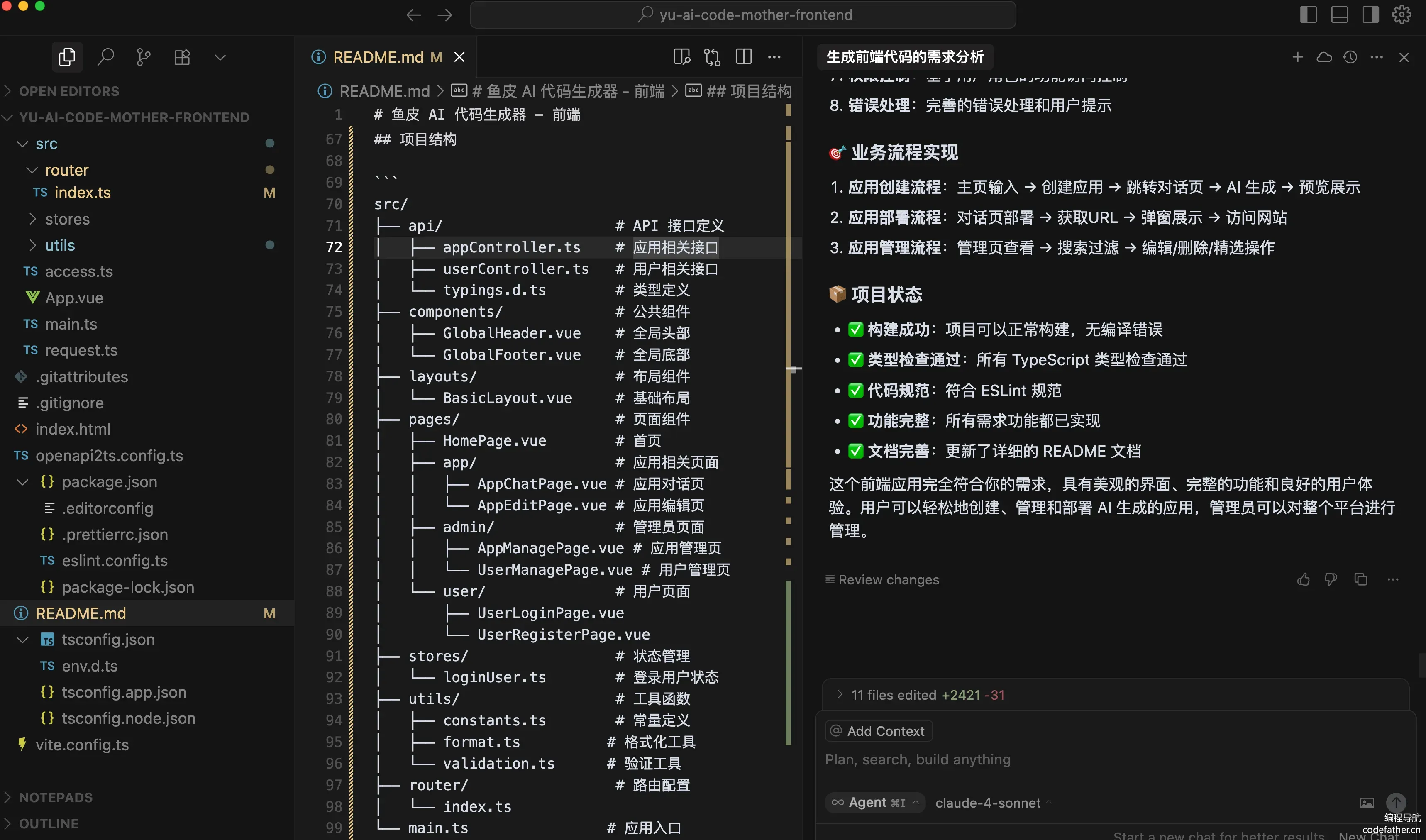Open settings gear in title bar
Screen dimensions: 1426x840
(x=1402, y=15)
